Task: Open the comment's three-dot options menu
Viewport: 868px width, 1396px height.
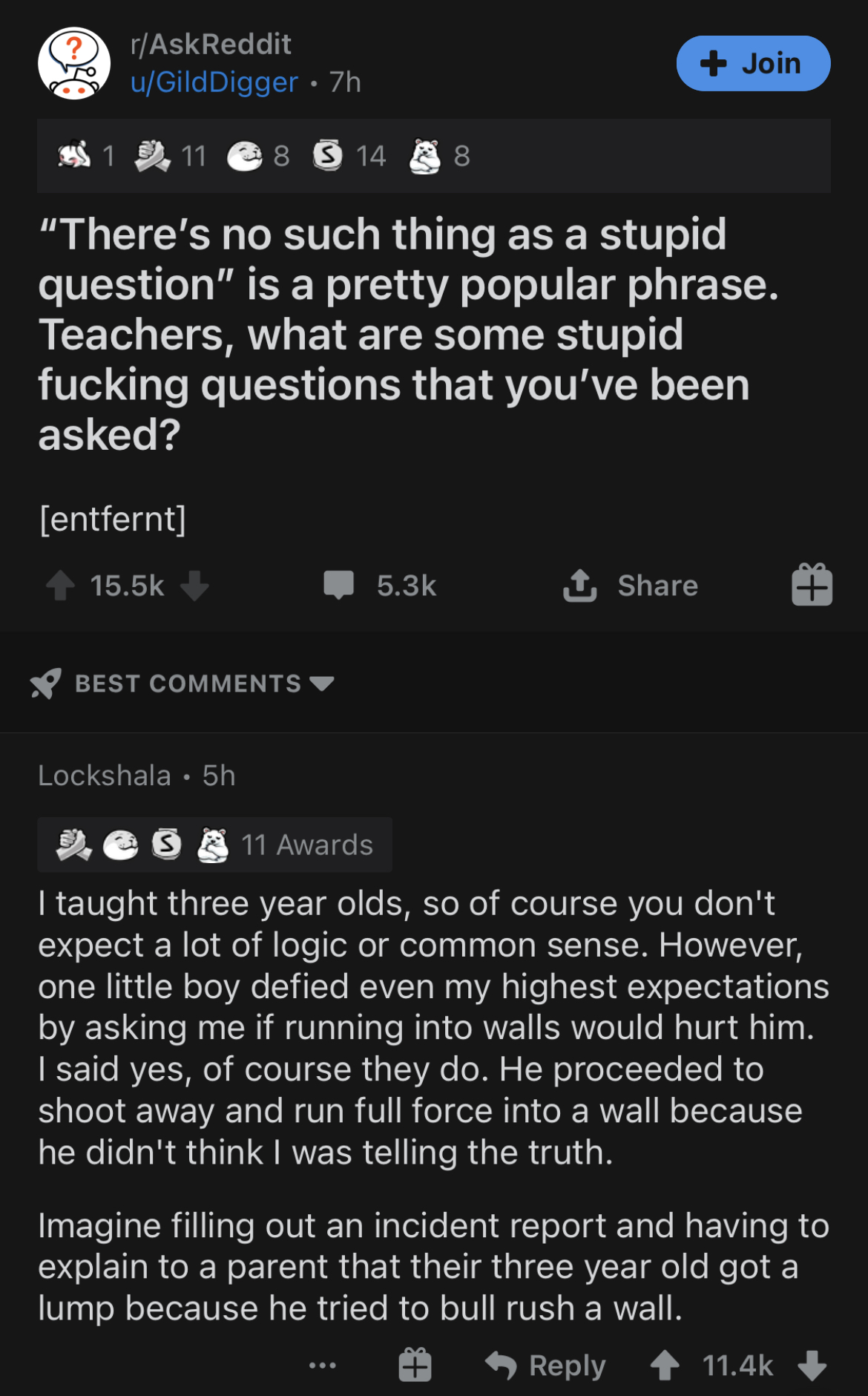Action: pos(323,1365)
